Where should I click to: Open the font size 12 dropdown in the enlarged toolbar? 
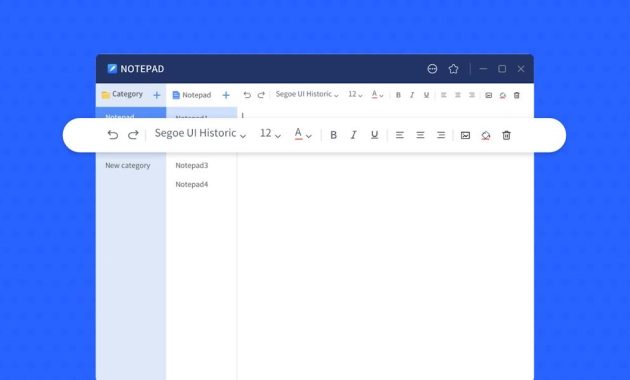pyautogui.click(x=270, y=133)
